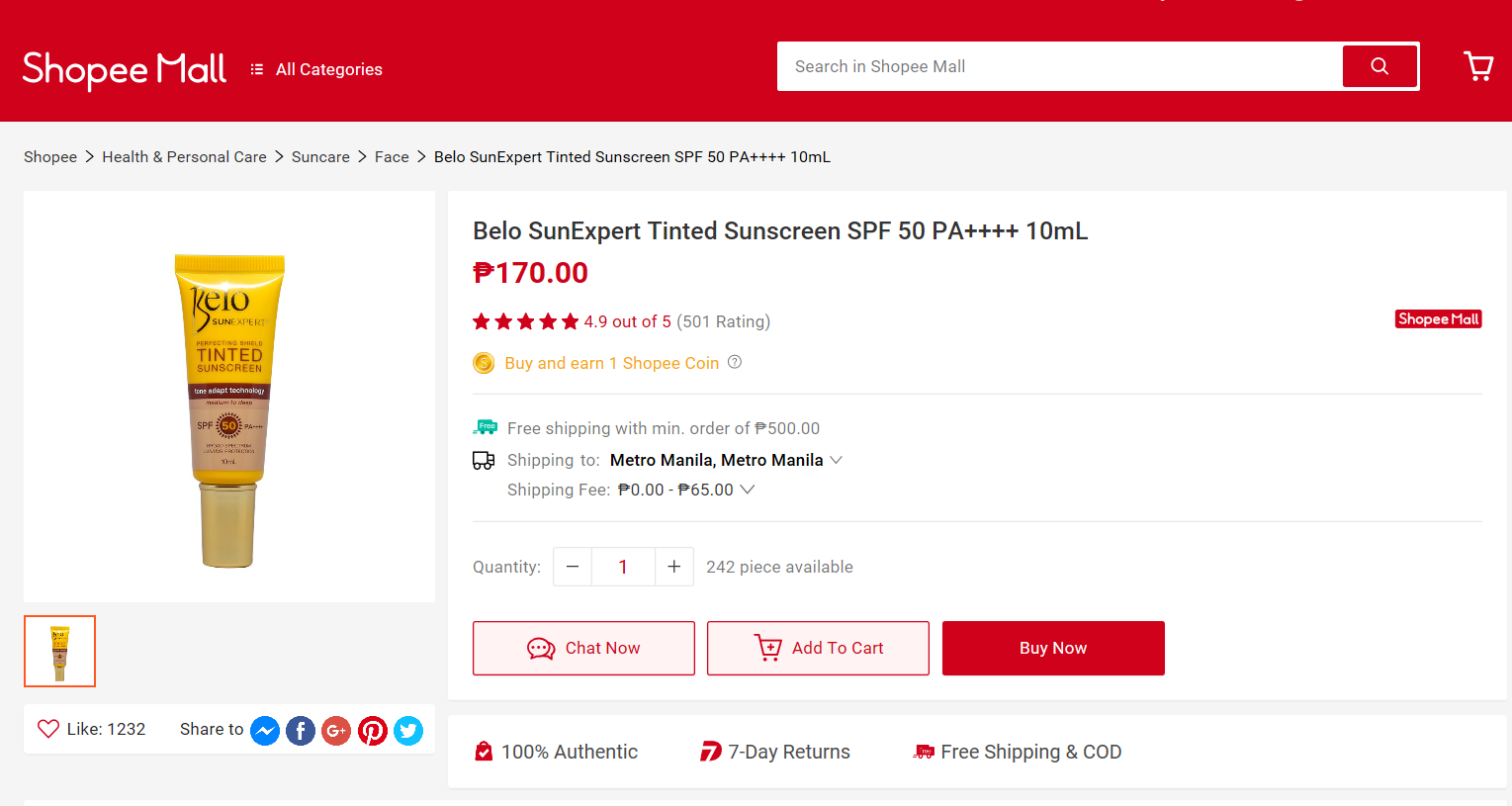This screenshot has height=806, width=1512.
Task: Click the Buy Now button
Action: 1053,648
